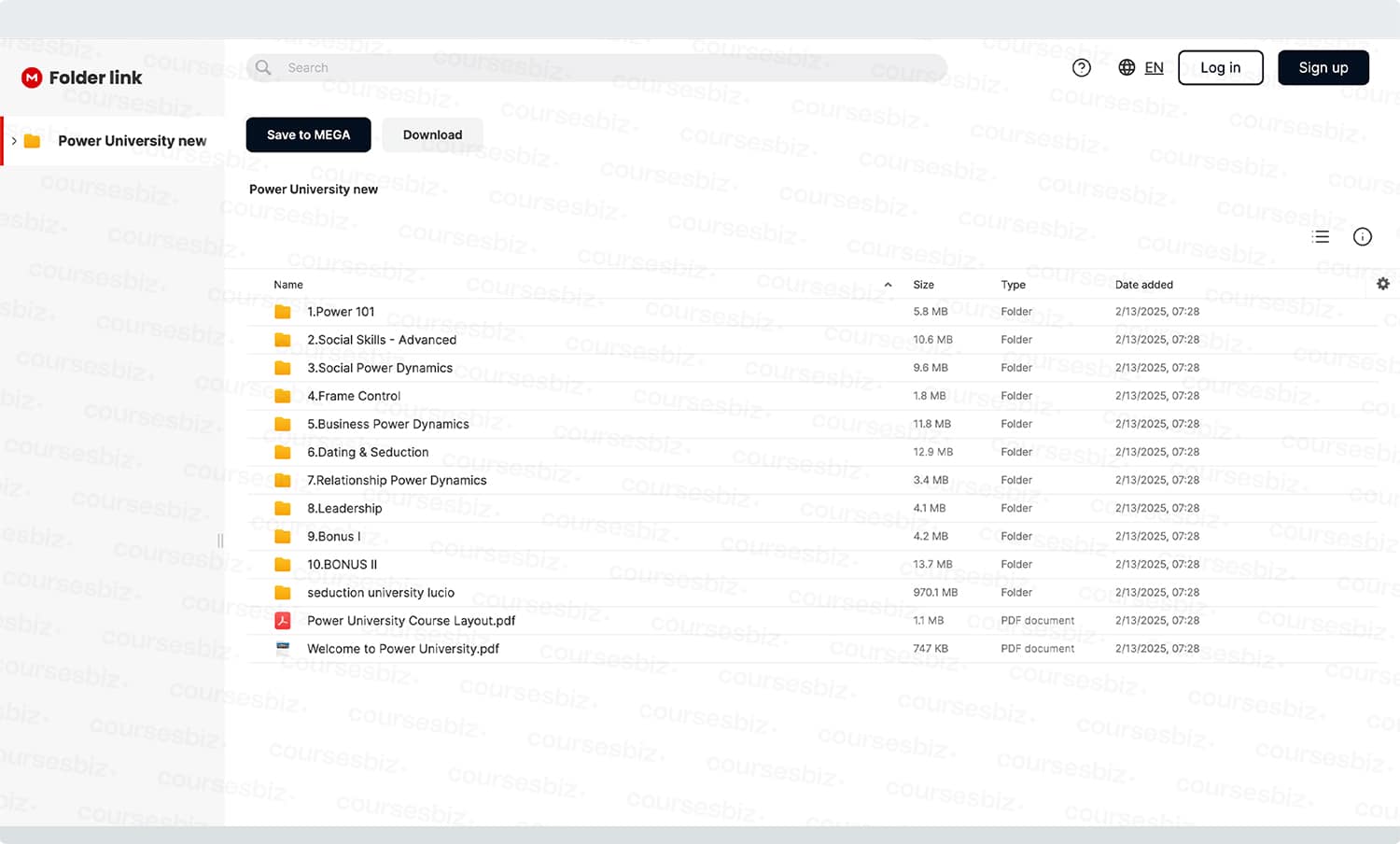Click the 747 KB size cell
This screenshot has width=1400, height=844.
point(931,649)
